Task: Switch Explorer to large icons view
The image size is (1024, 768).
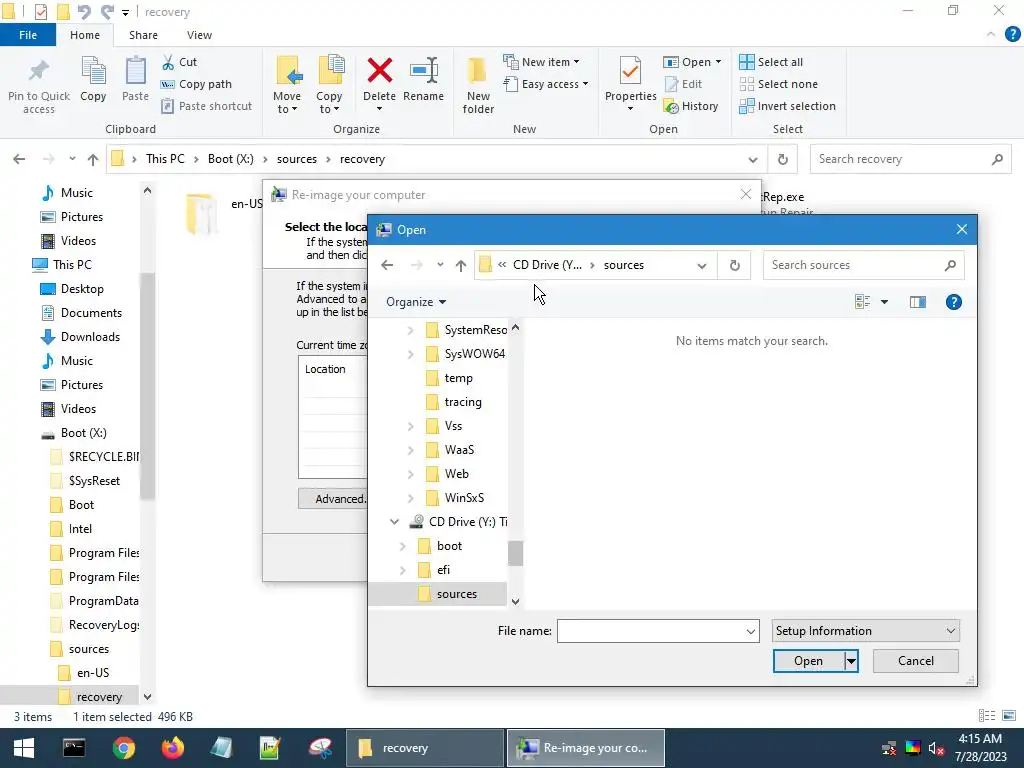Action: pyautogui.click(x=1009, y=716)
